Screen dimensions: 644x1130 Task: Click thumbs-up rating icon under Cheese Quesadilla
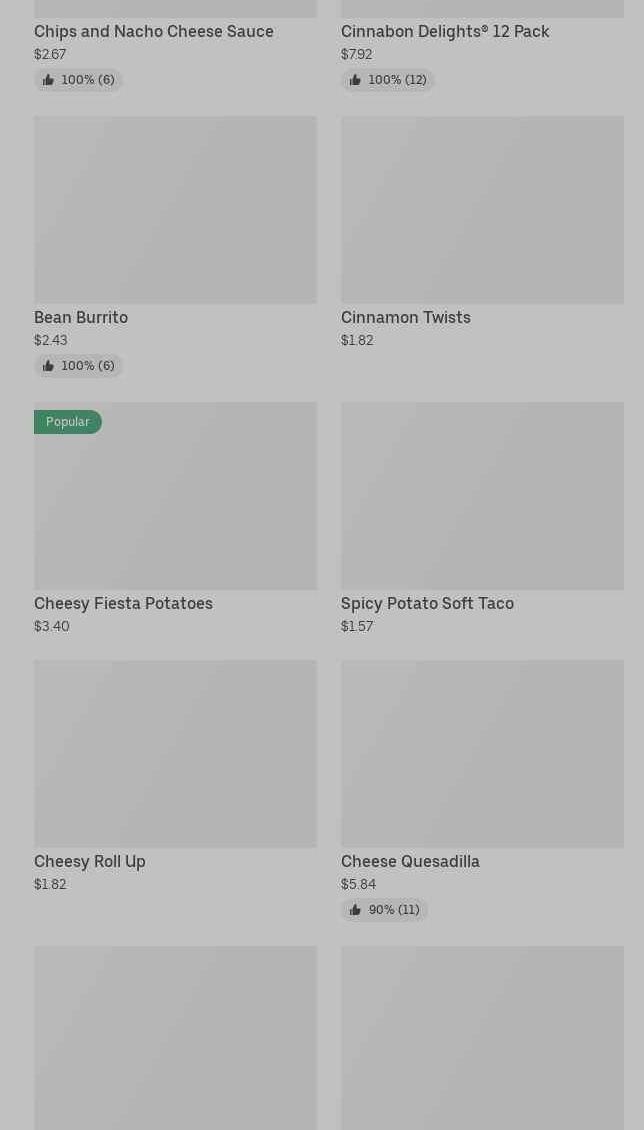pos(355,910)
